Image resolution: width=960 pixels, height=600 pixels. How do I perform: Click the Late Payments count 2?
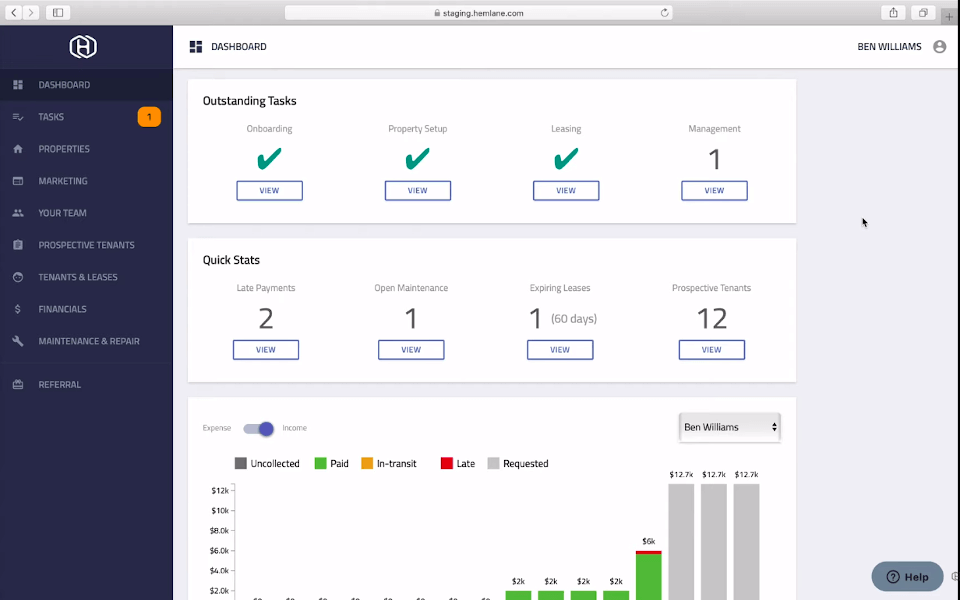pos(266,319)
